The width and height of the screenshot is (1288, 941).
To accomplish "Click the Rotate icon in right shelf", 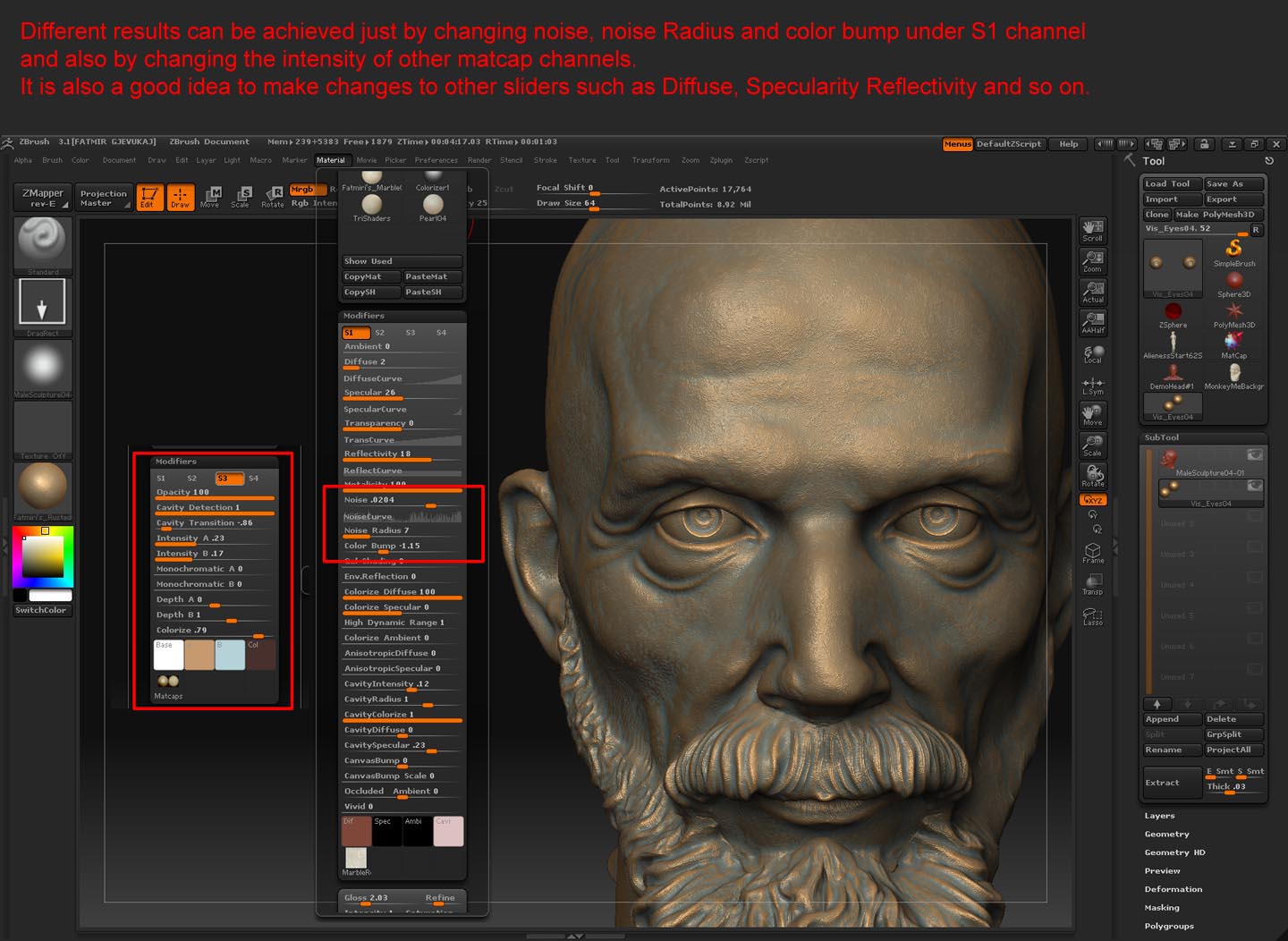I will click(x=1093, y=476).
